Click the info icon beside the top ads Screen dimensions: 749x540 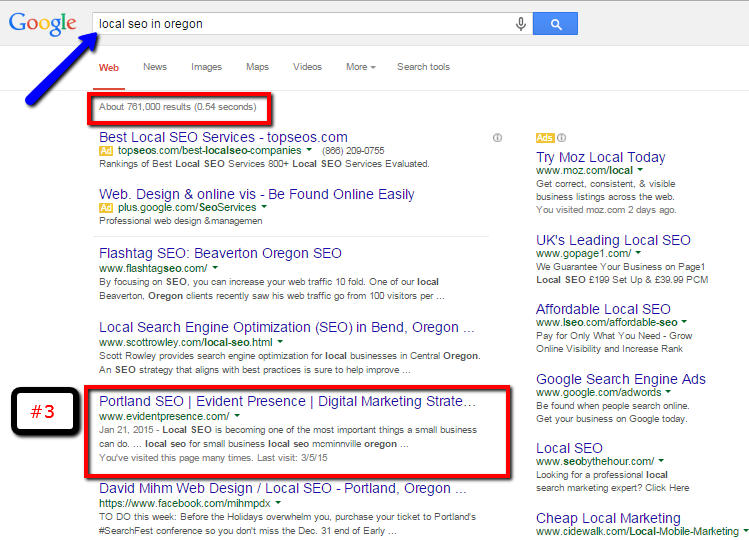click(x=497, y=138)
